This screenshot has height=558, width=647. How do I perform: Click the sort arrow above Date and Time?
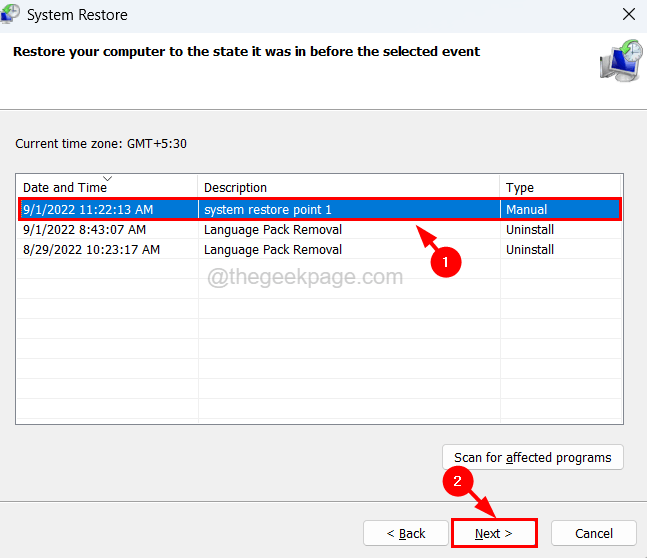(106, 178)
